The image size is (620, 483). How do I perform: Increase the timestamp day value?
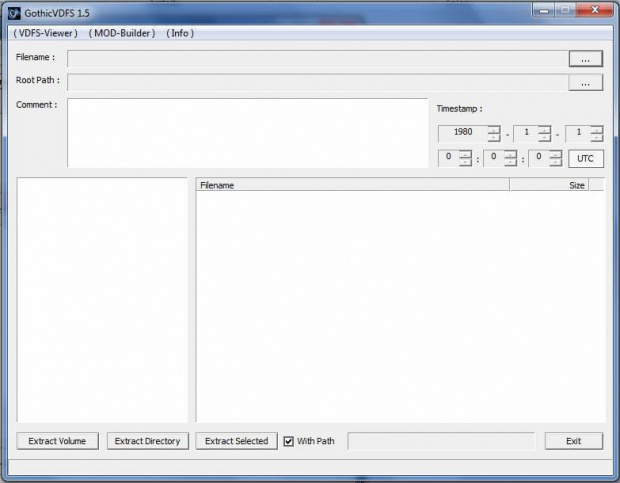tap(596, 130)
